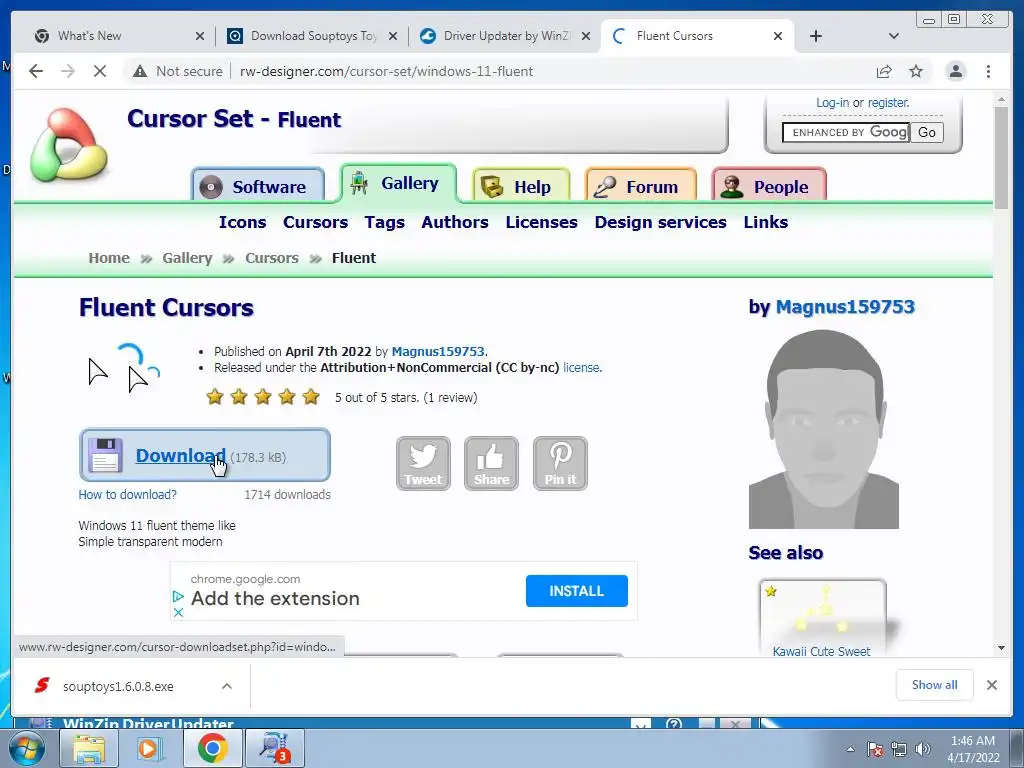Go to Icons submenu link

[242, 222]
